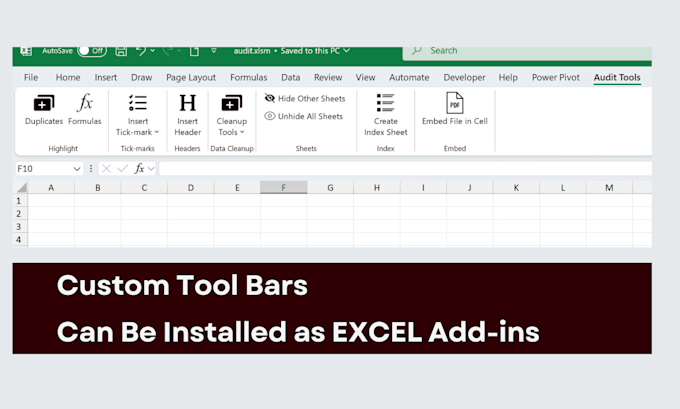Click the Redo arrow icon
This screenshot has width=680, height=409.
coord(168,51)
